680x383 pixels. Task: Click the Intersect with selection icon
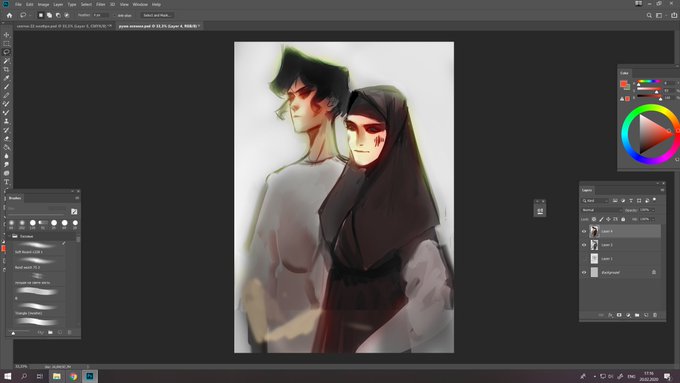coord(66,15)
